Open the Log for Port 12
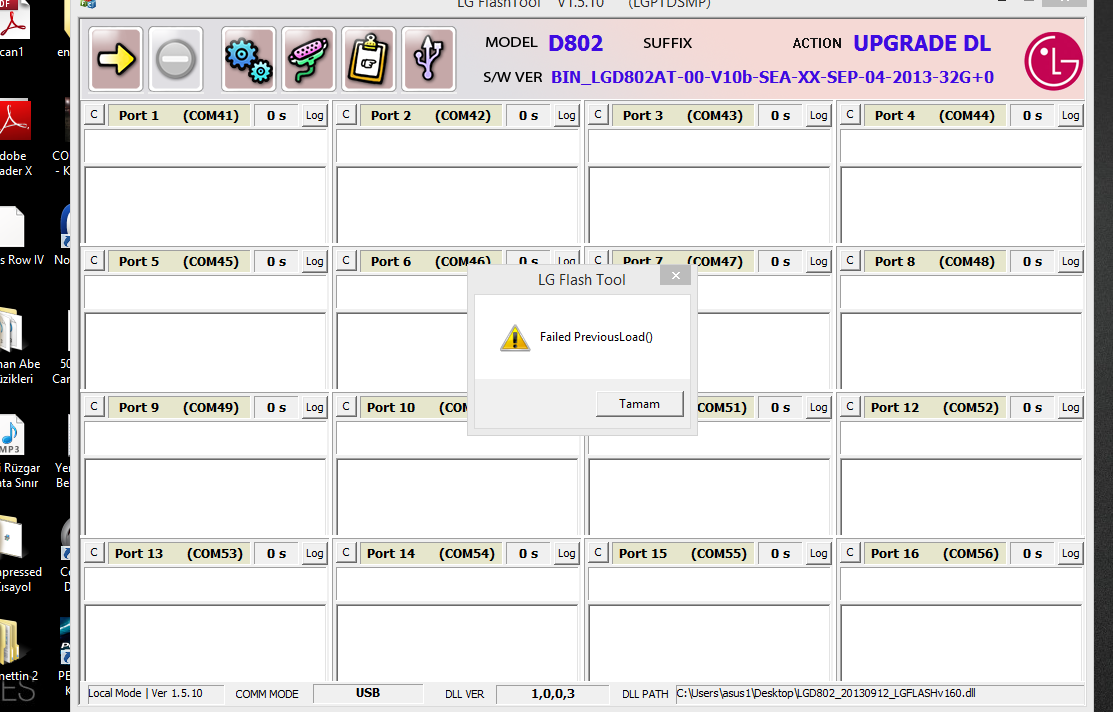 1070,407
